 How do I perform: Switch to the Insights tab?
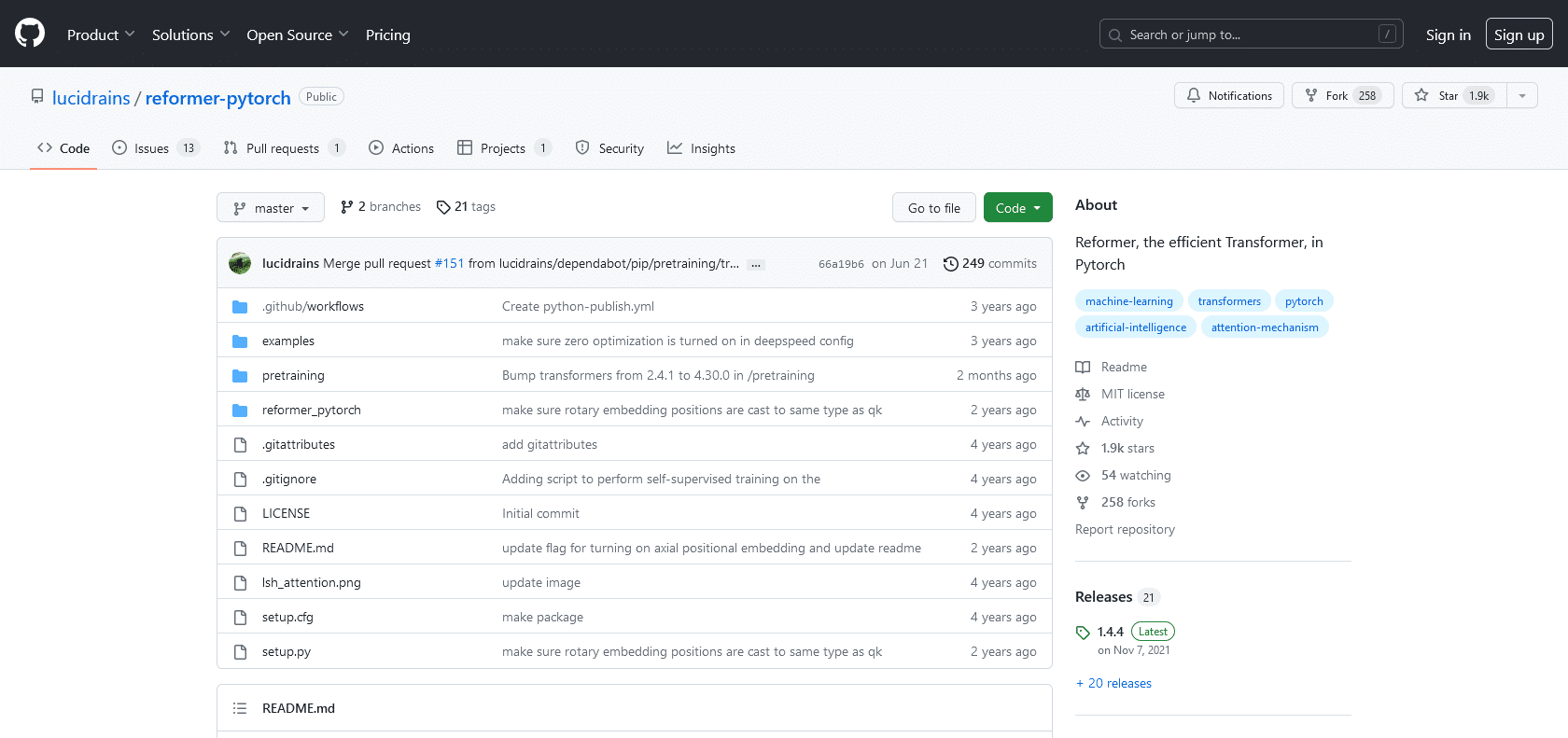pos(701,148)
